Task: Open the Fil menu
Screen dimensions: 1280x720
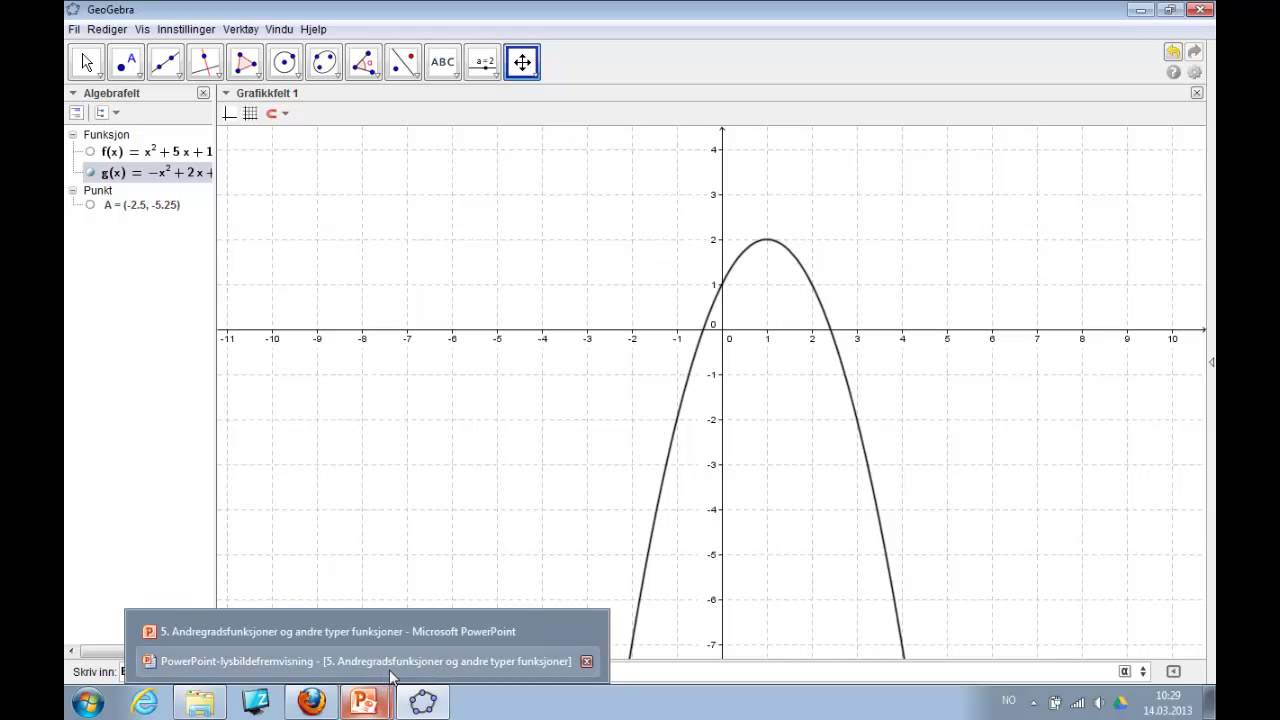Action: 74,30
